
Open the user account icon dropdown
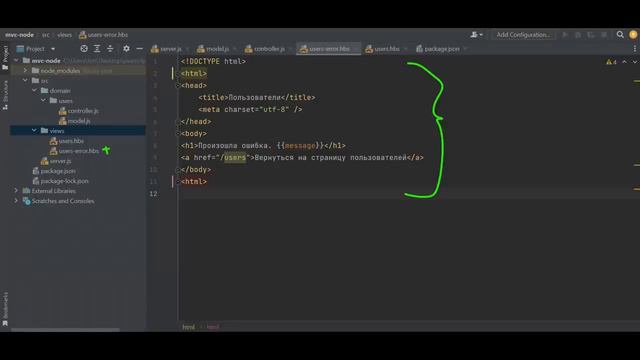pos(476,35)
